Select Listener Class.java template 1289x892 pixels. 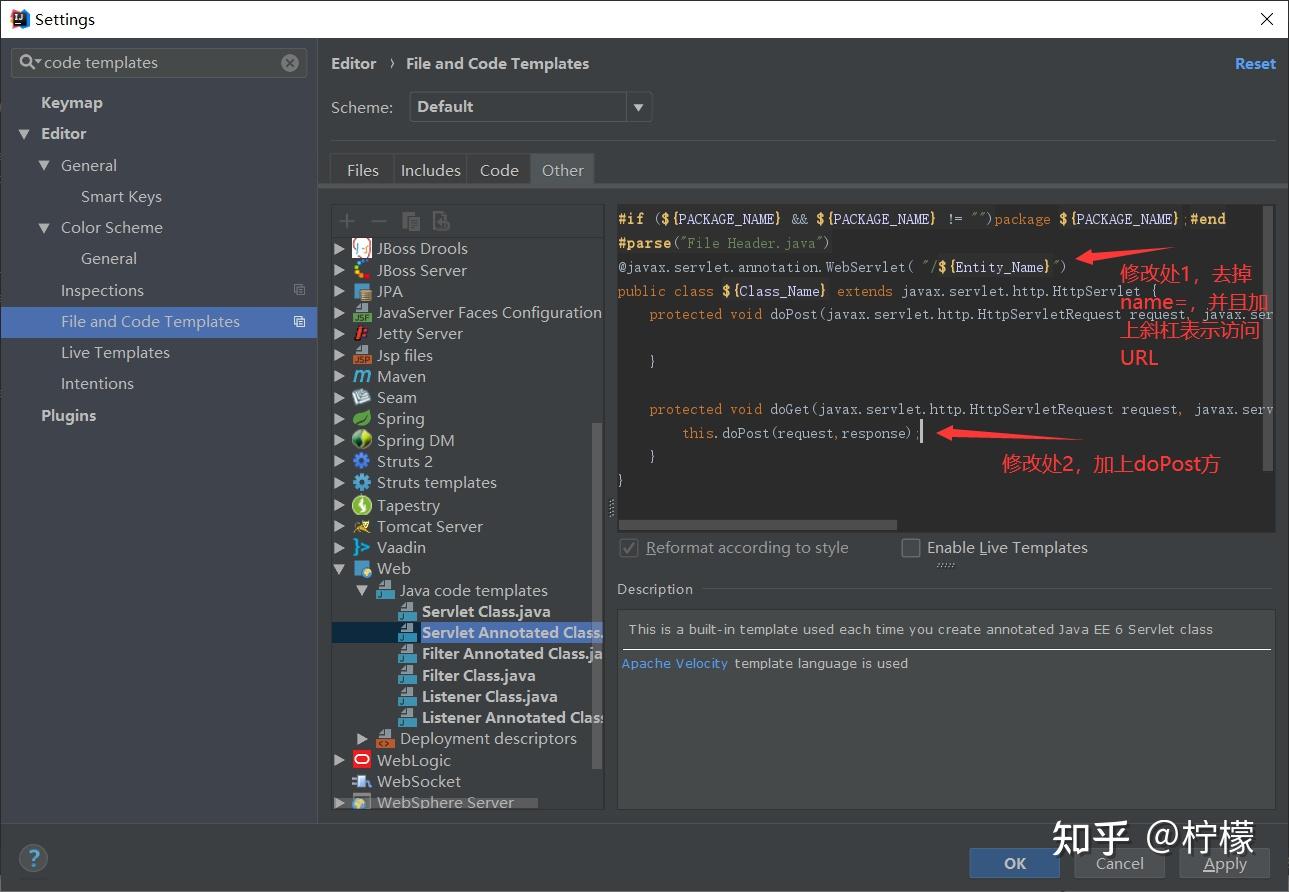[x=490, y=697]
